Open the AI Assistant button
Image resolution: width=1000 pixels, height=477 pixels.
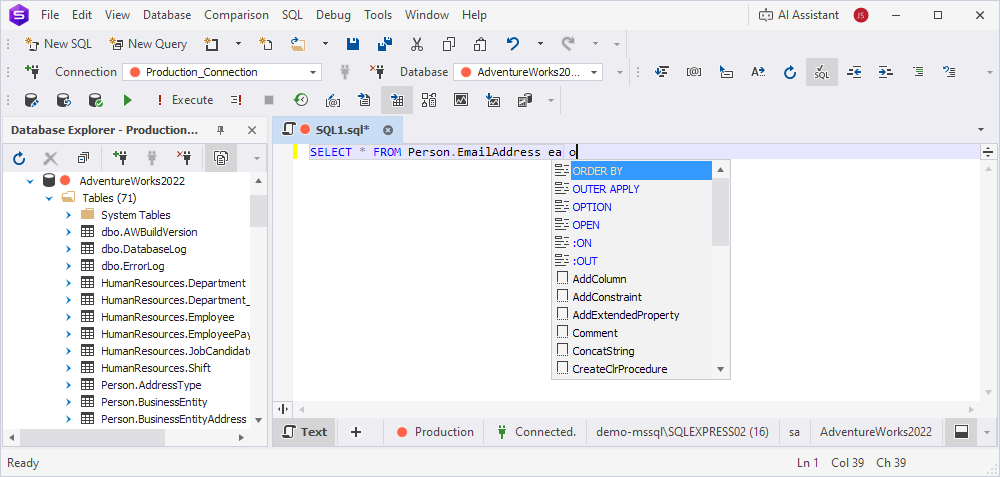[799, 15]
